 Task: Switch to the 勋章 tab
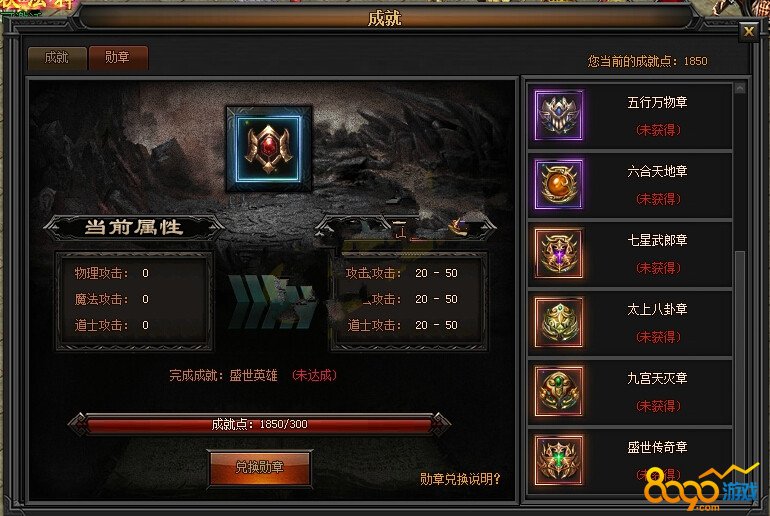118,57
